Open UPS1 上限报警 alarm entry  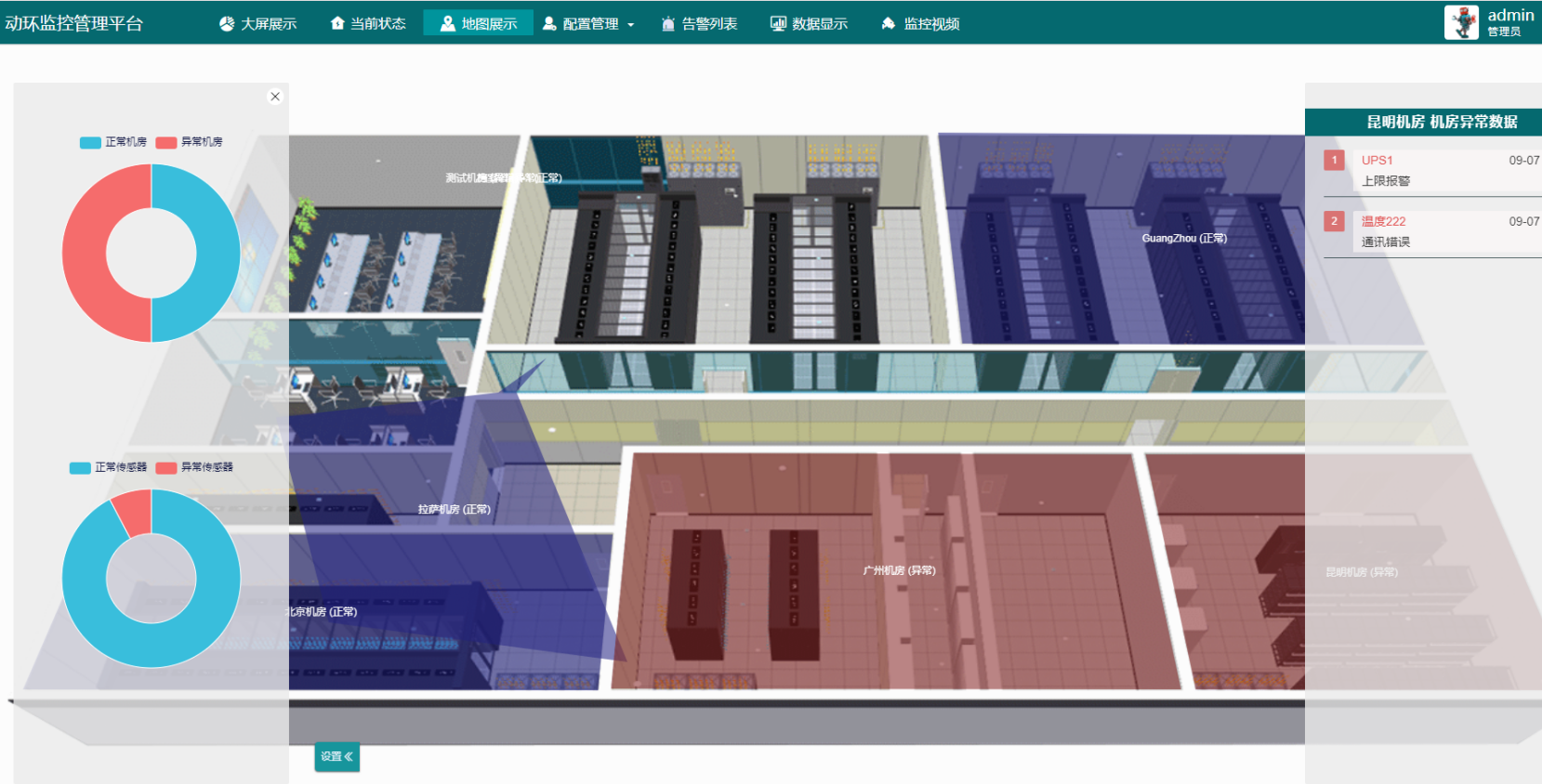(x=1431, y=170)
